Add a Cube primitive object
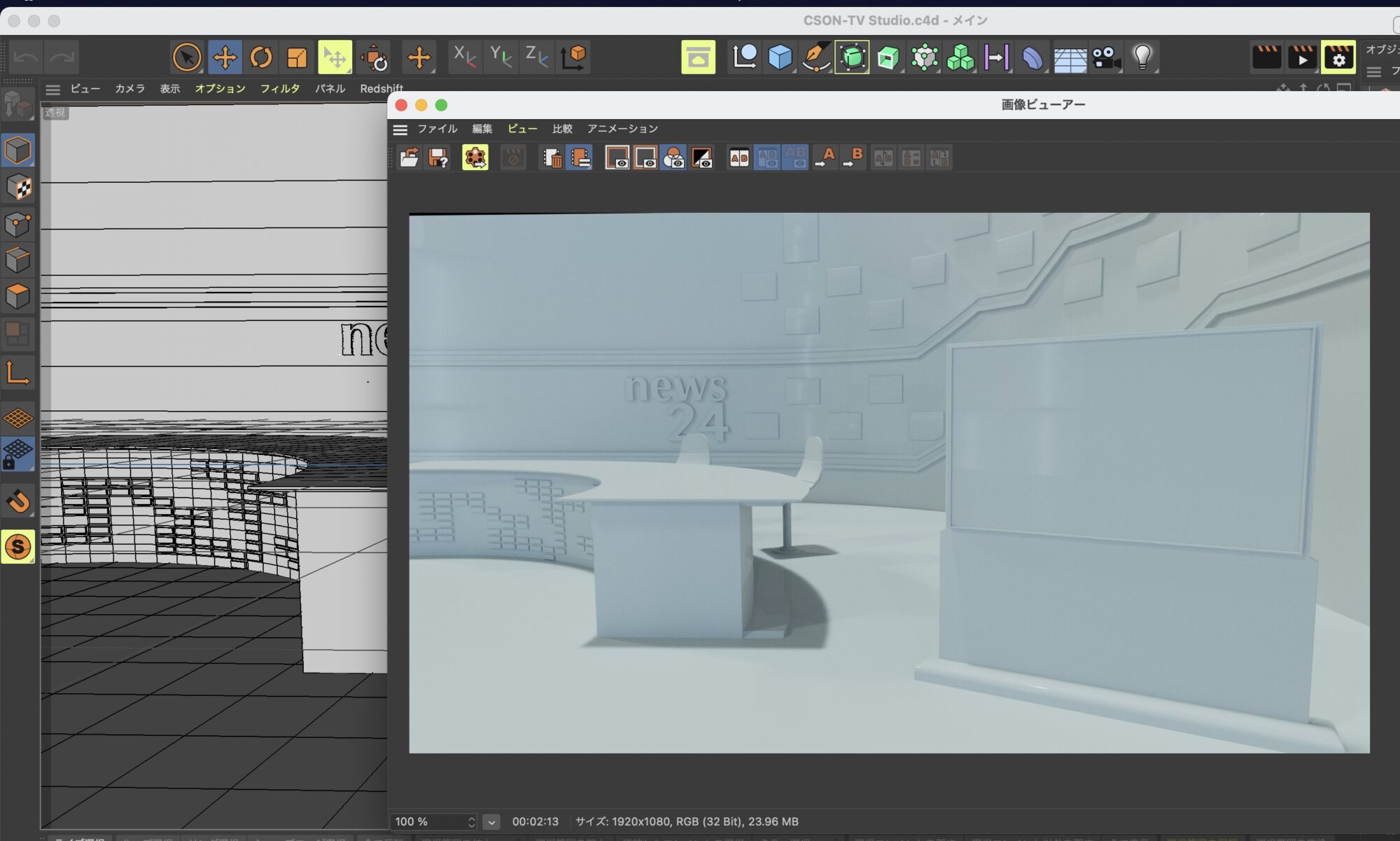Screen dimensions: 1400x841 coord(779,57)
